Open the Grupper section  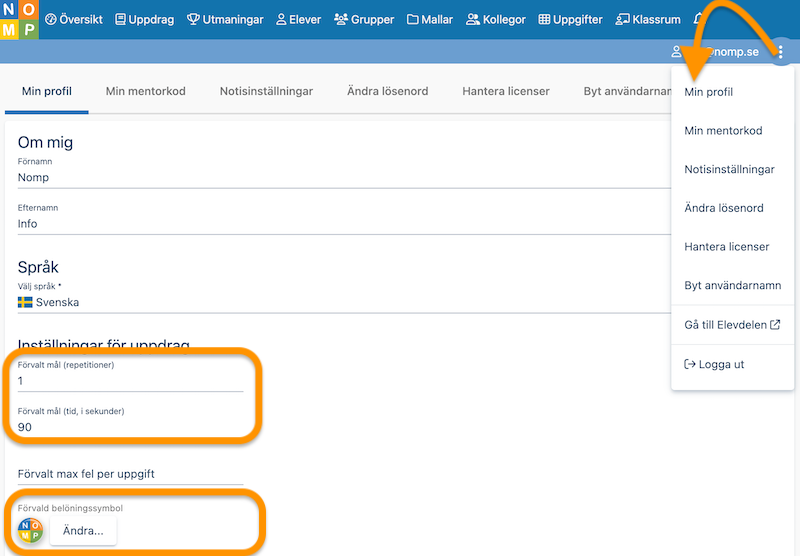pyautogui.click(x=364, y=19)
